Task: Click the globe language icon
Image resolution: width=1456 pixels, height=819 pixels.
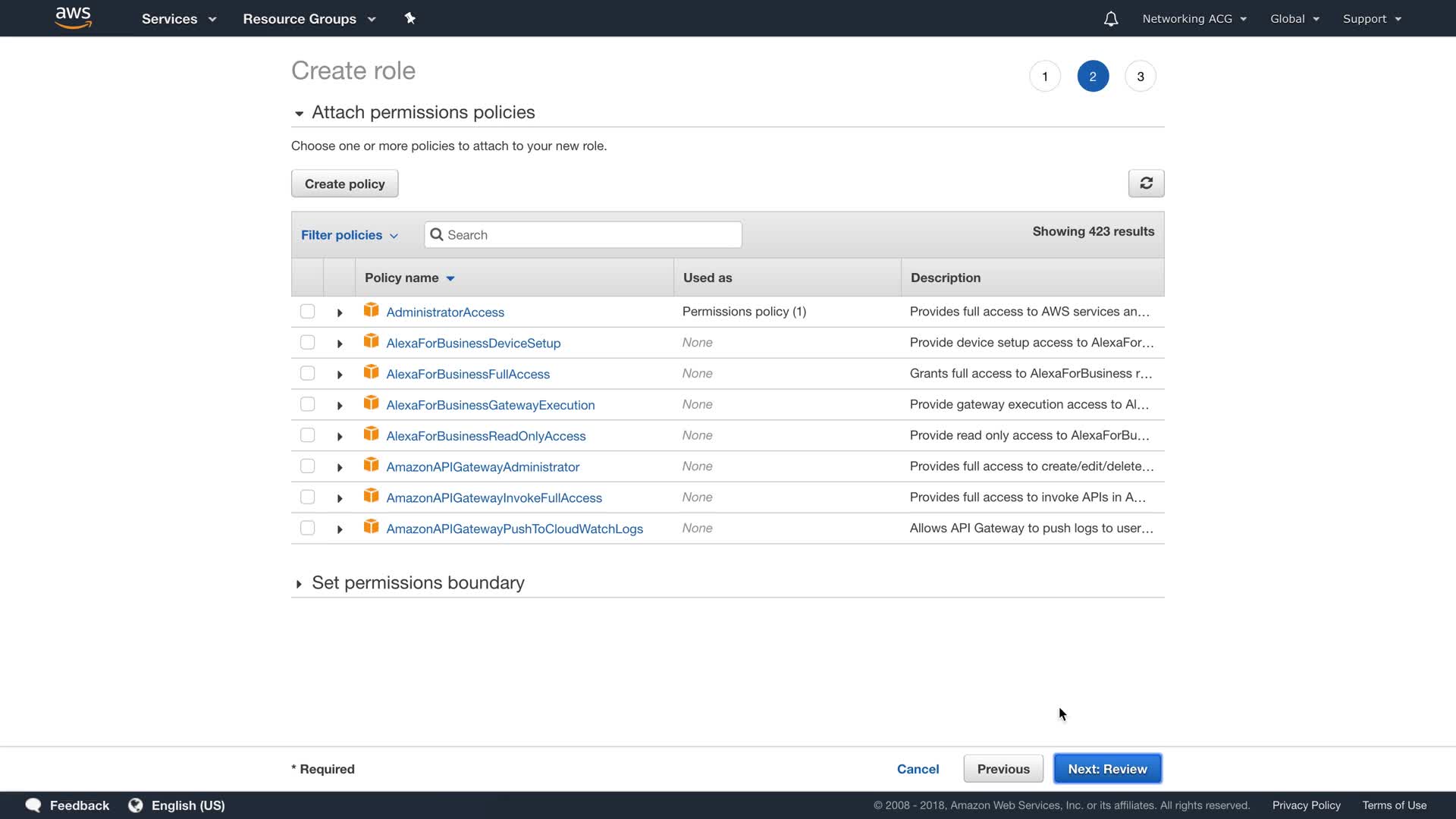Action: 136,805
